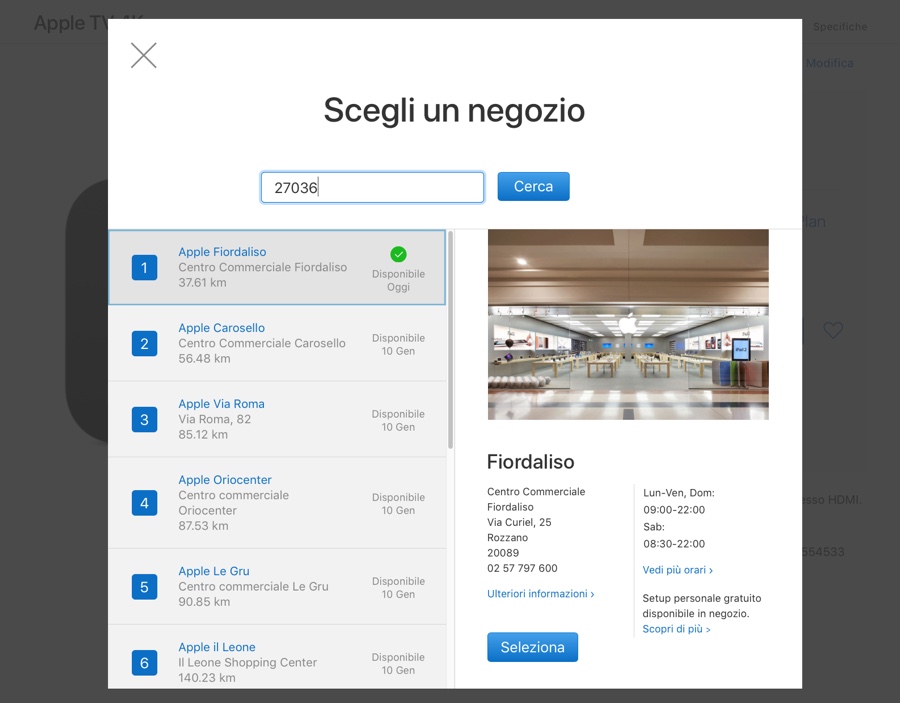Click Modifica link in background page
The image size is (900, 703).
[x=829, y=63]
